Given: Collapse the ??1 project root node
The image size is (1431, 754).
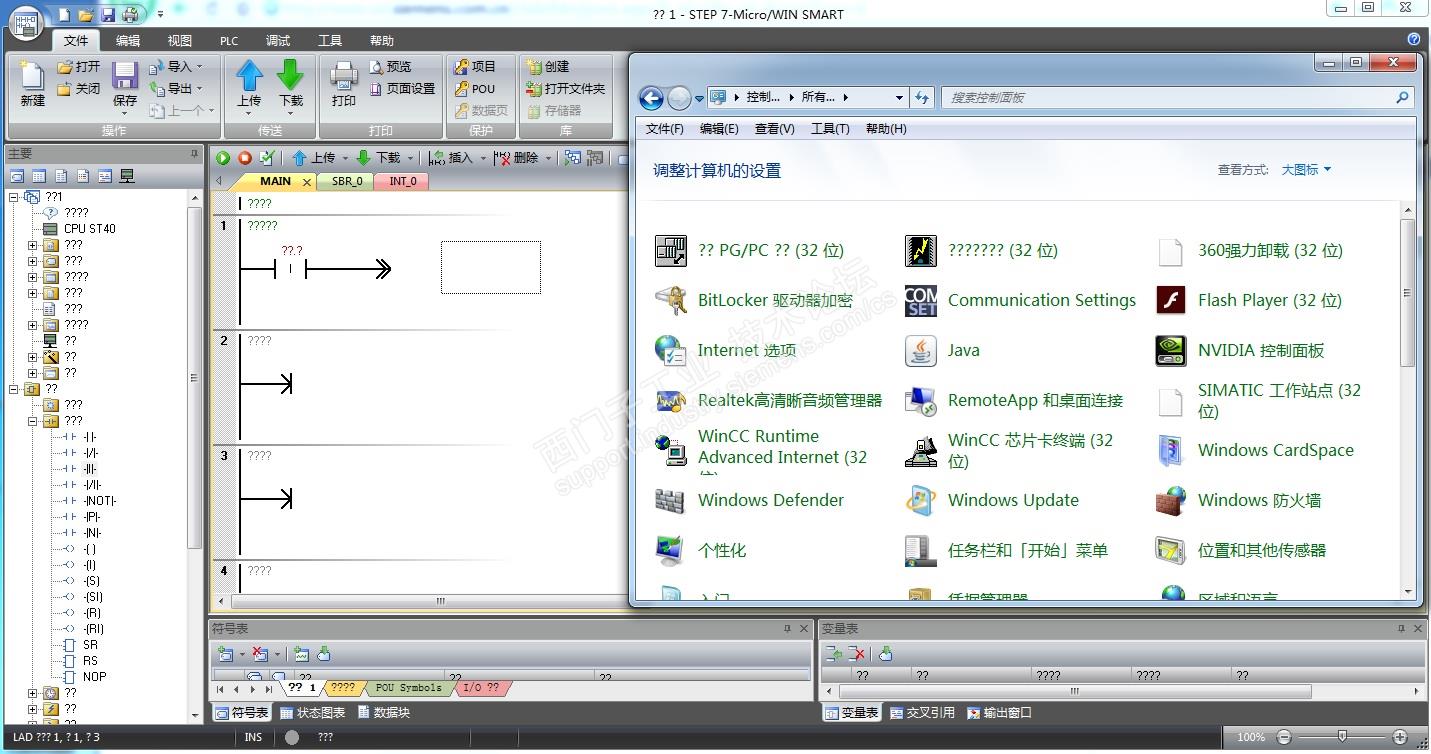Looking at the screenshot, I should pos(14,197).
